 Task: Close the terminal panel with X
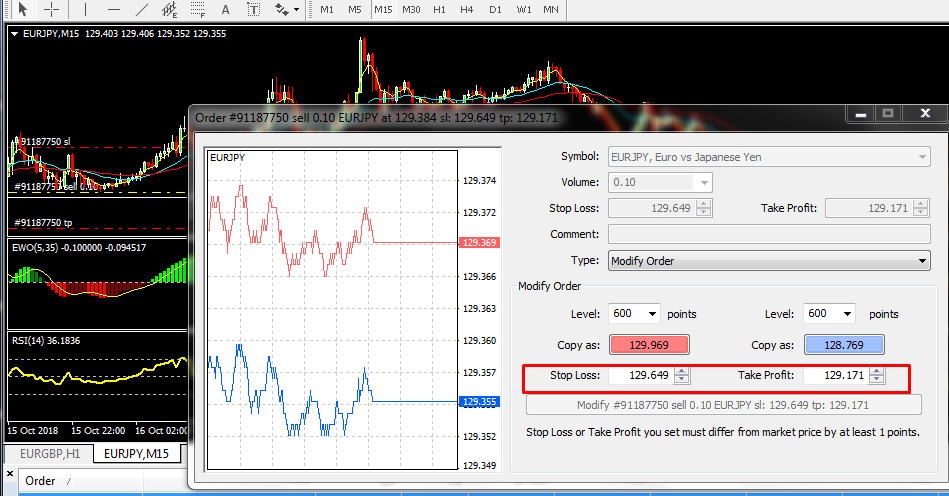[x=10, y=474]
